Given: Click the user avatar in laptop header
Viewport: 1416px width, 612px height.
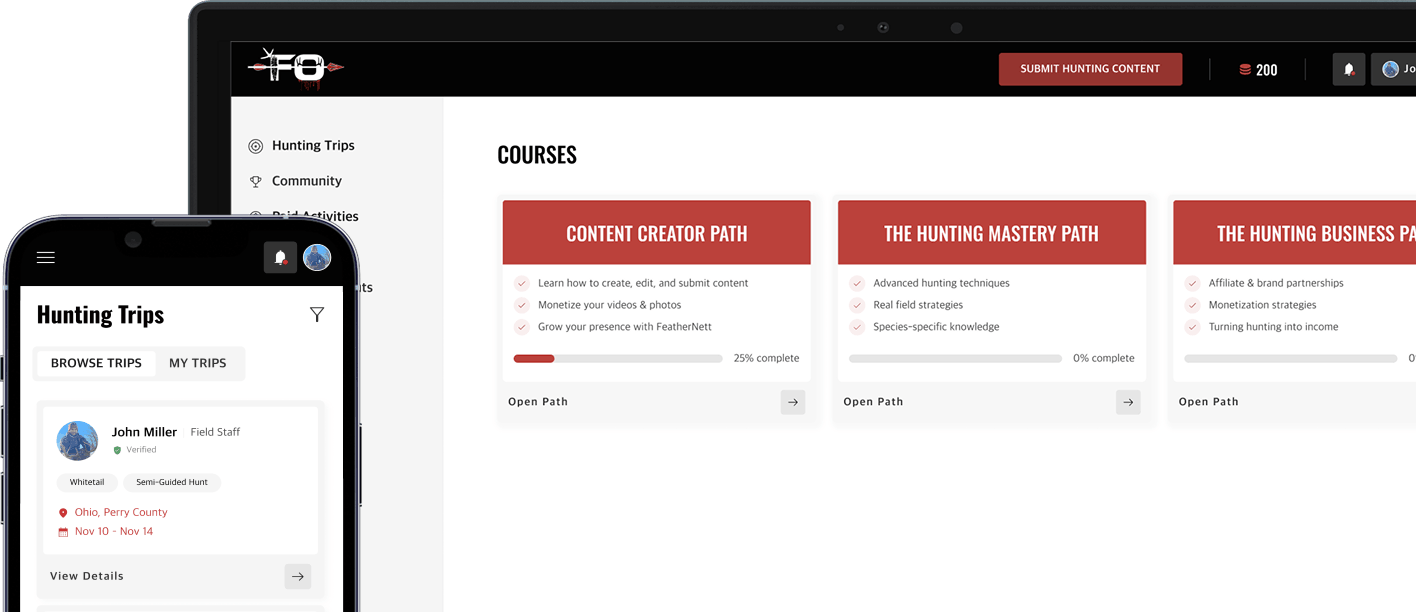Looking at the screenshot, I should pyautogui.click(x=1390, y=69).
